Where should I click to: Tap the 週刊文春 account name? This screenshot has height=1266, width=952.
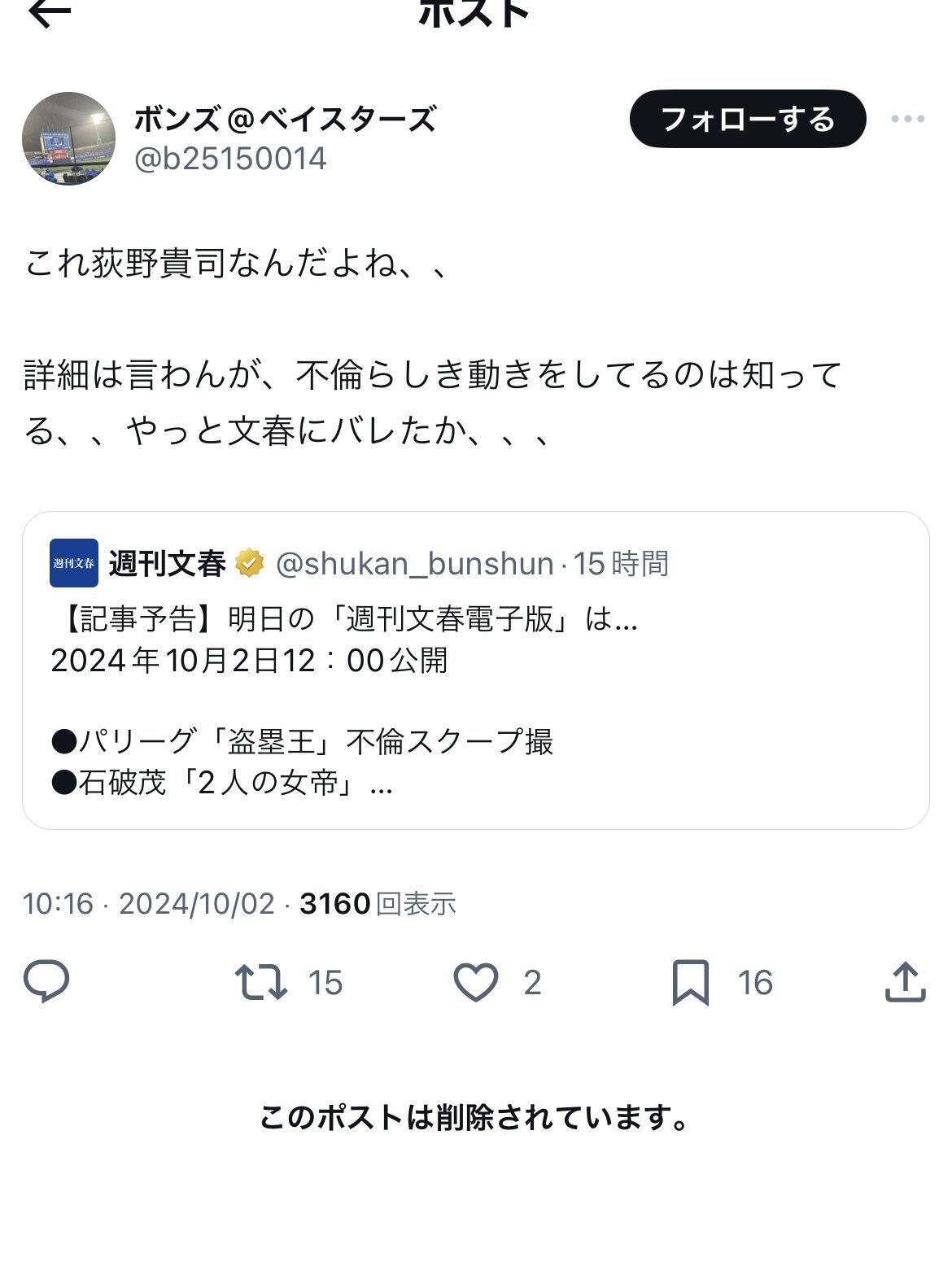[167, 564]
